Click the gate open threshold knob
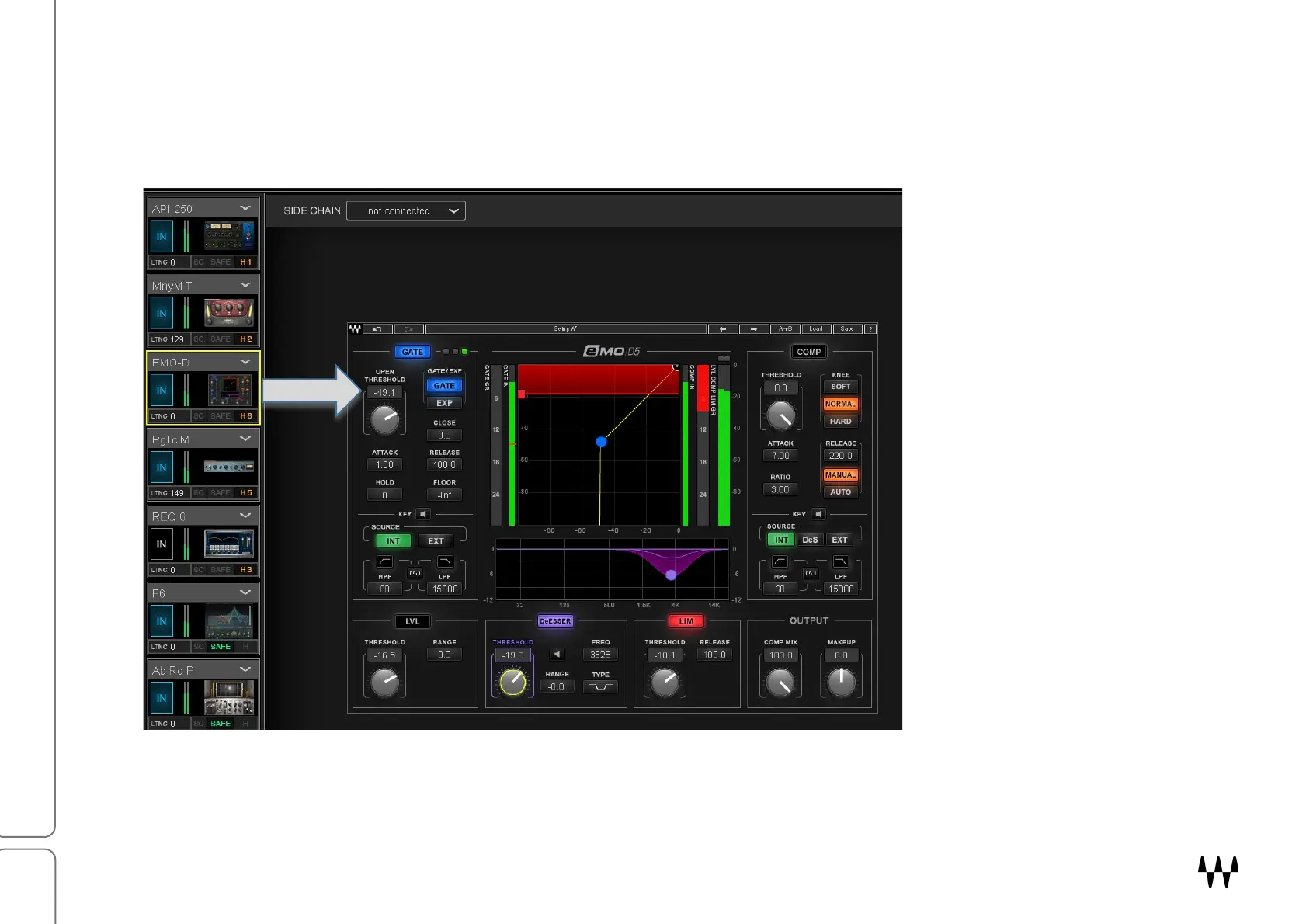Screen dimensions: 1306x924 [384, 420]
